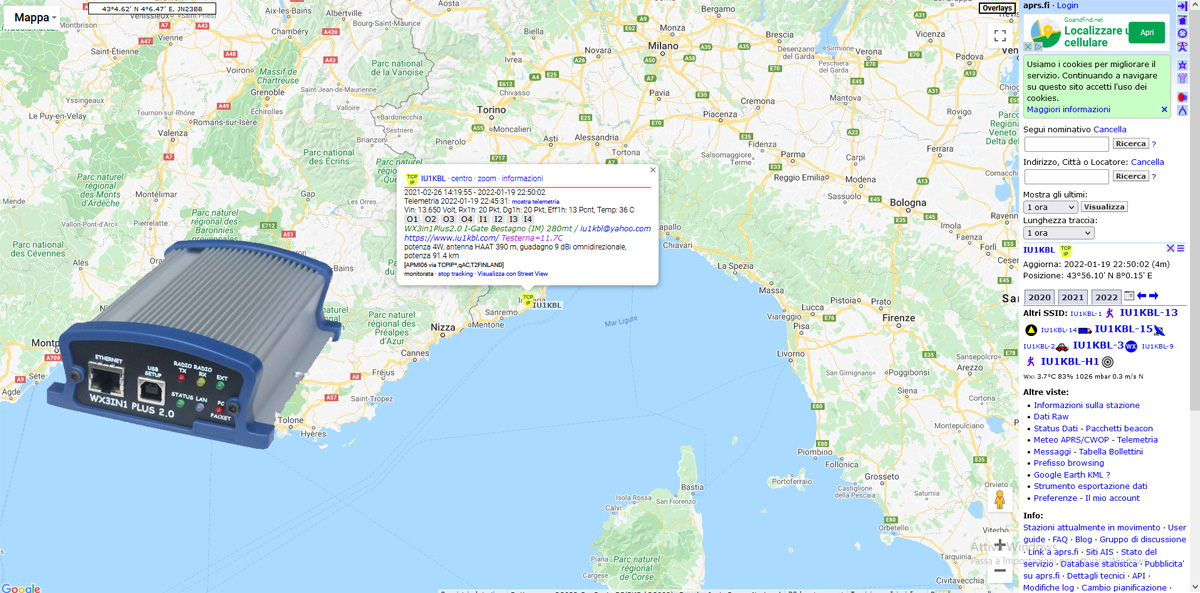Click 'Visualizza con Street View' link
The width and height of the screenshot is (1200, 593).
pyautogui.click(x=512, y=273)
